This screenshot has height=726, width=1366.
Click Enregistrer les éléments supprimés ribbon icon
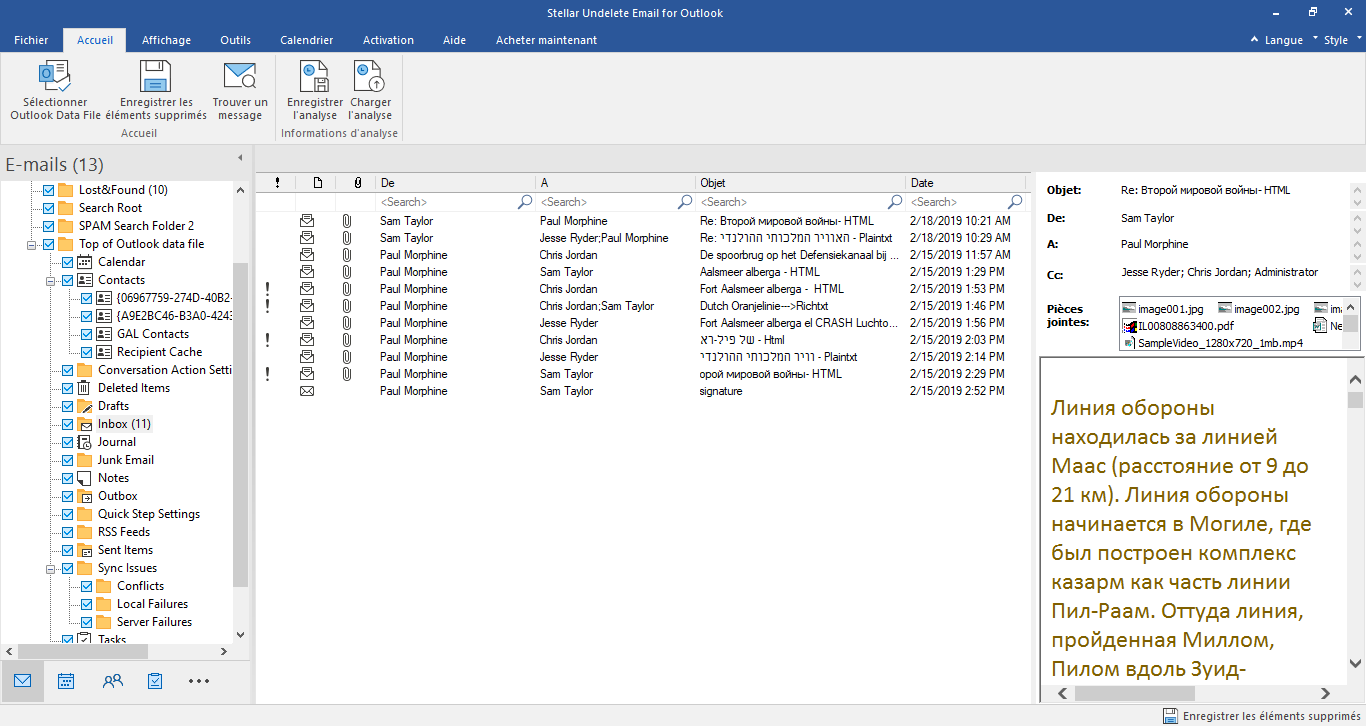coord(156,76)
